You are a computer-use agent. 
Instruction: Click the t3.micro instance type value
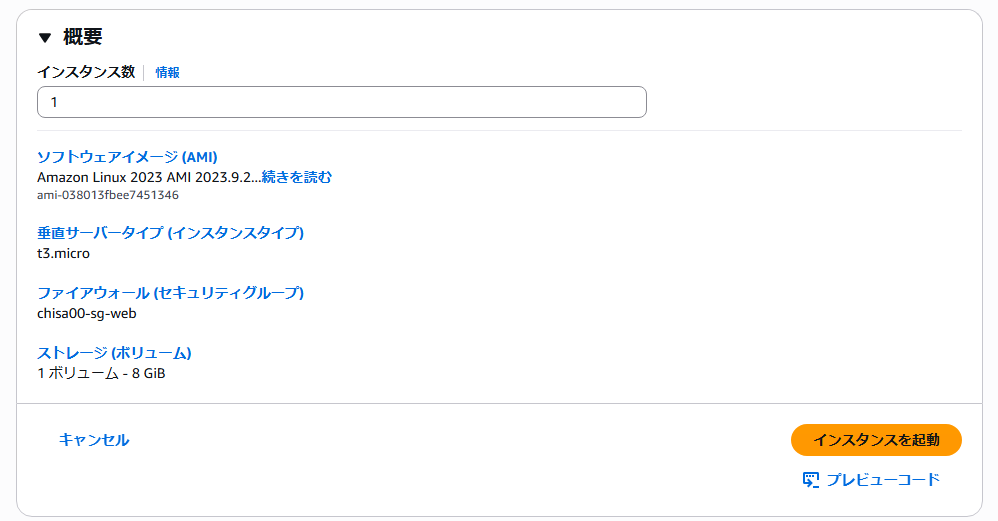coord(63,253)
